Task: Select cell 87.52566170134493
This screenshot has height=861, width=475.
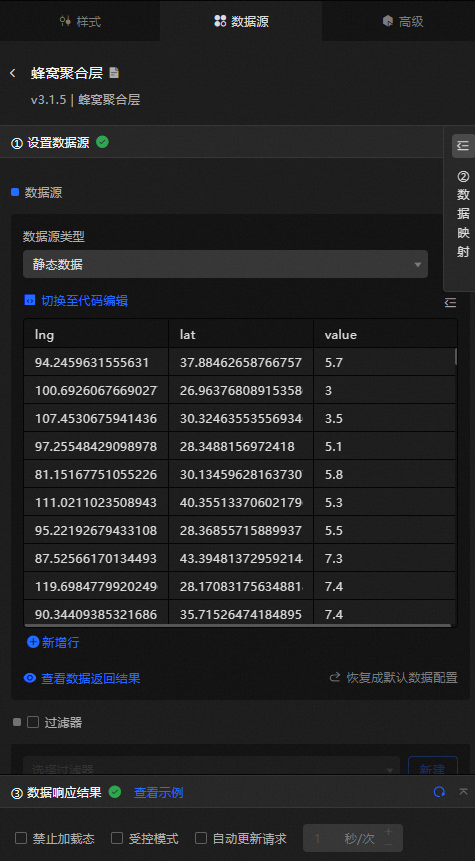Action: 96,558
